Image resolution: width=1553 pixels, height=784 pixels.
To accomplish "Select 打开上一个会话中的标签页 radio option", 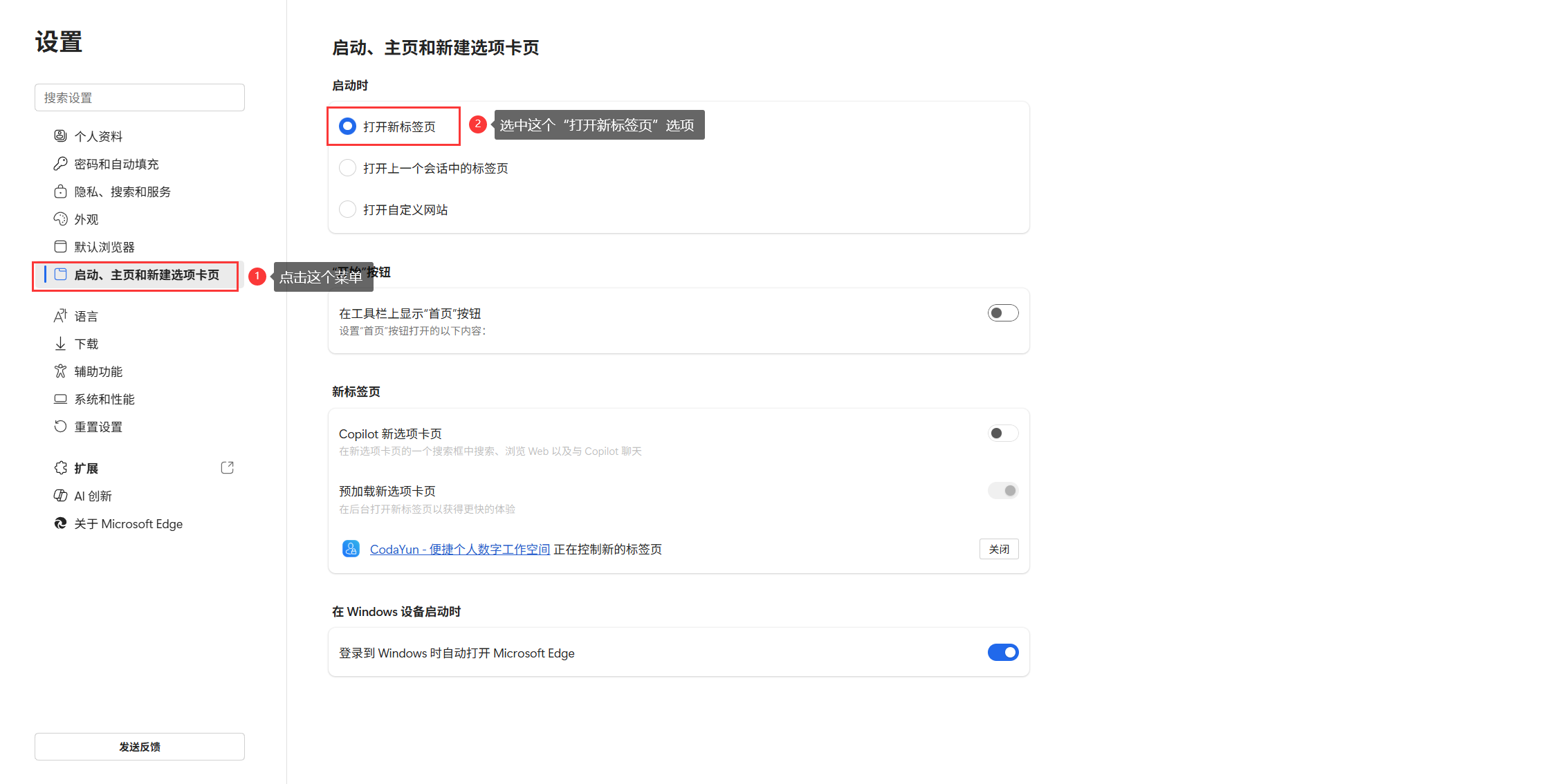I will click(347, 168).
